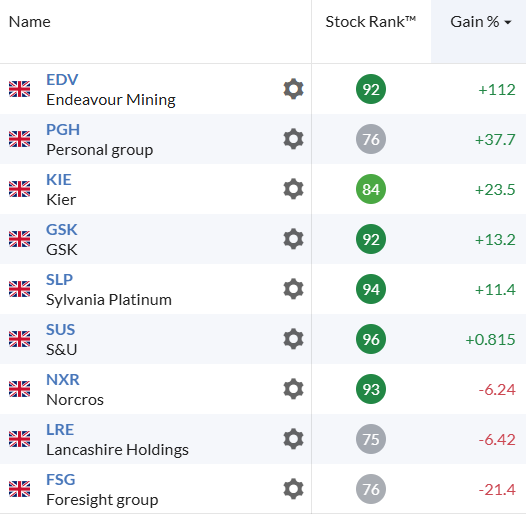Click the UK flag beside PGH
This screenshot has height=516, width=526.
[x=19, y=139]
